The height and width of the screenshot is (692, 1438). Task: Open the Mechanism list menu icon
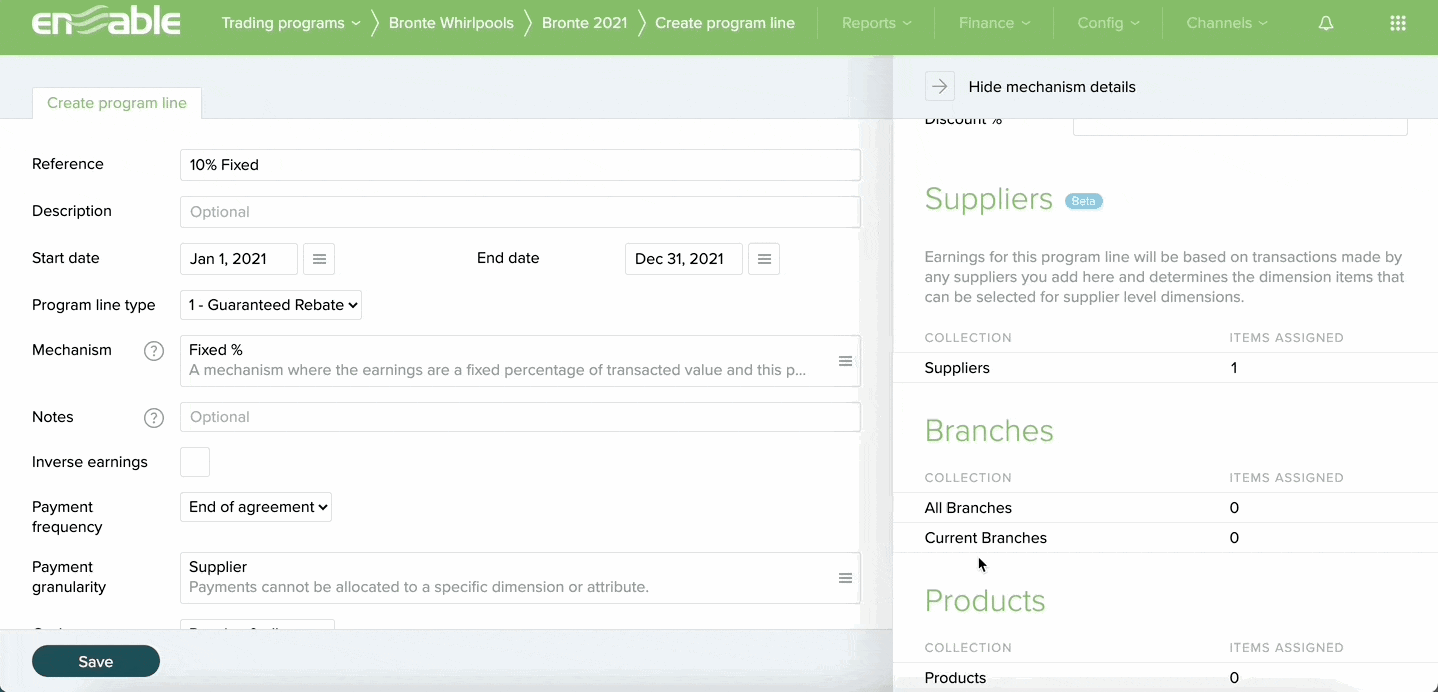845,361
